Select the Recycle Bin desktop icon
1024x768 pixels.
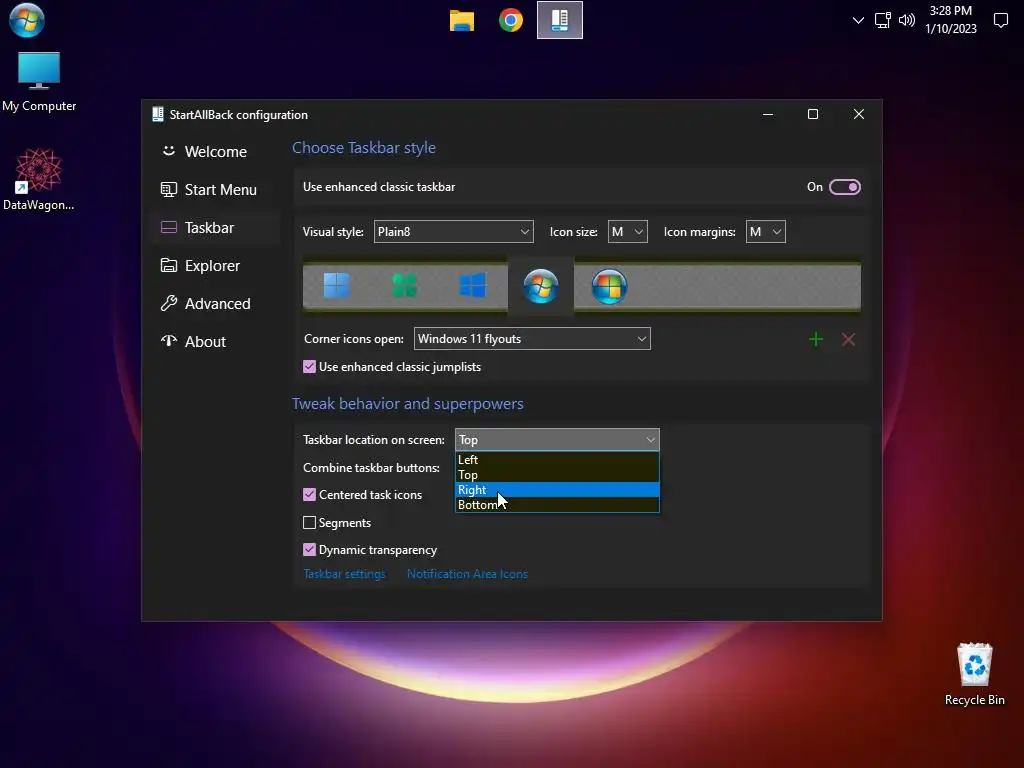974,674
